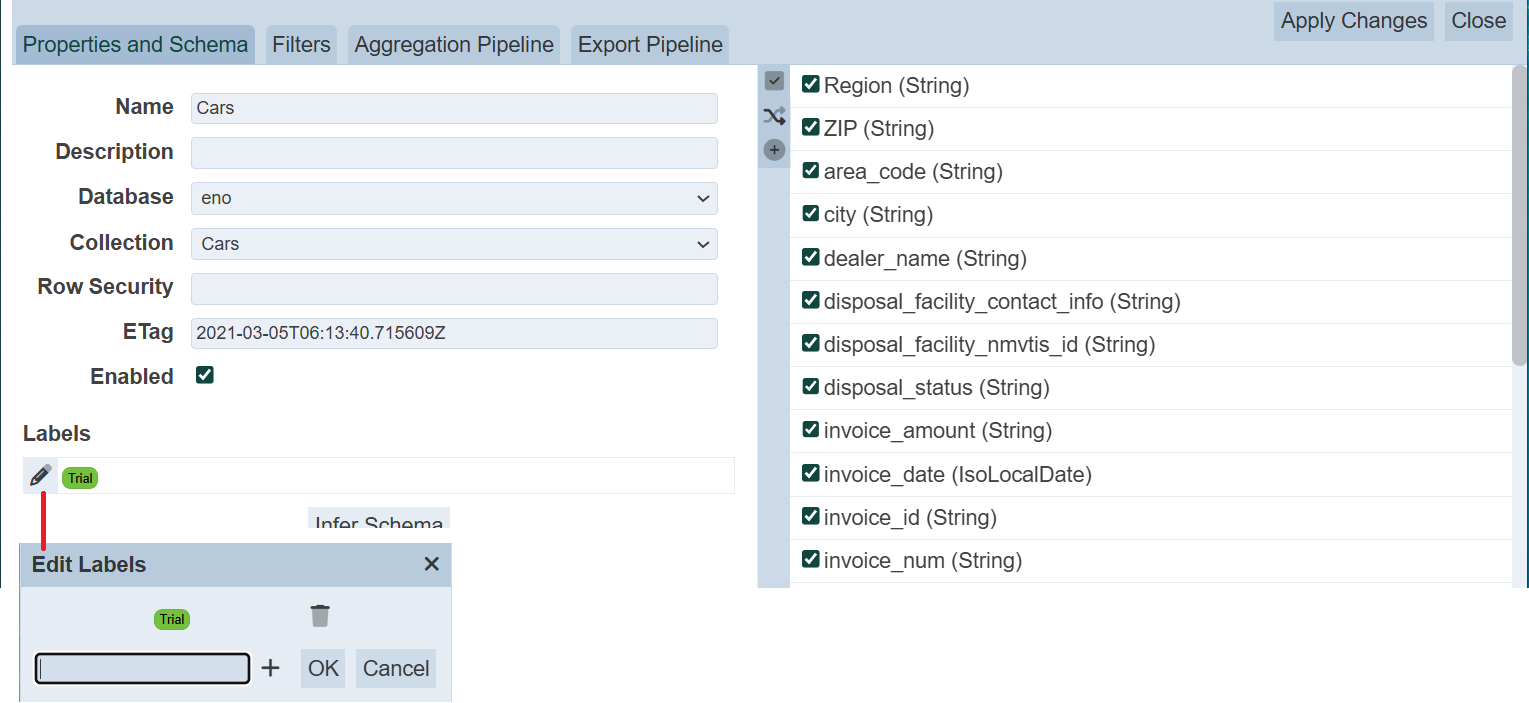Image resolution: width=1529 pixels, height=703 pixels.
Task: Go to the Export Pipeline tab
Action: [650, 45]
